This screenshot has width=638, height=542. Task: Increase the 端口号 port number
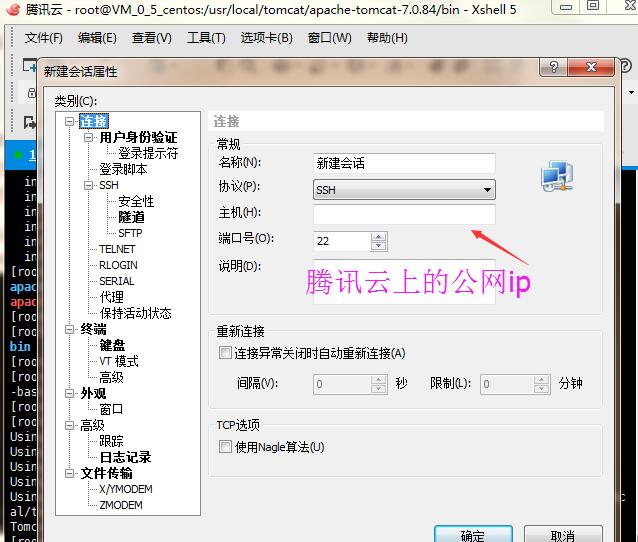(x=379, y=236)
